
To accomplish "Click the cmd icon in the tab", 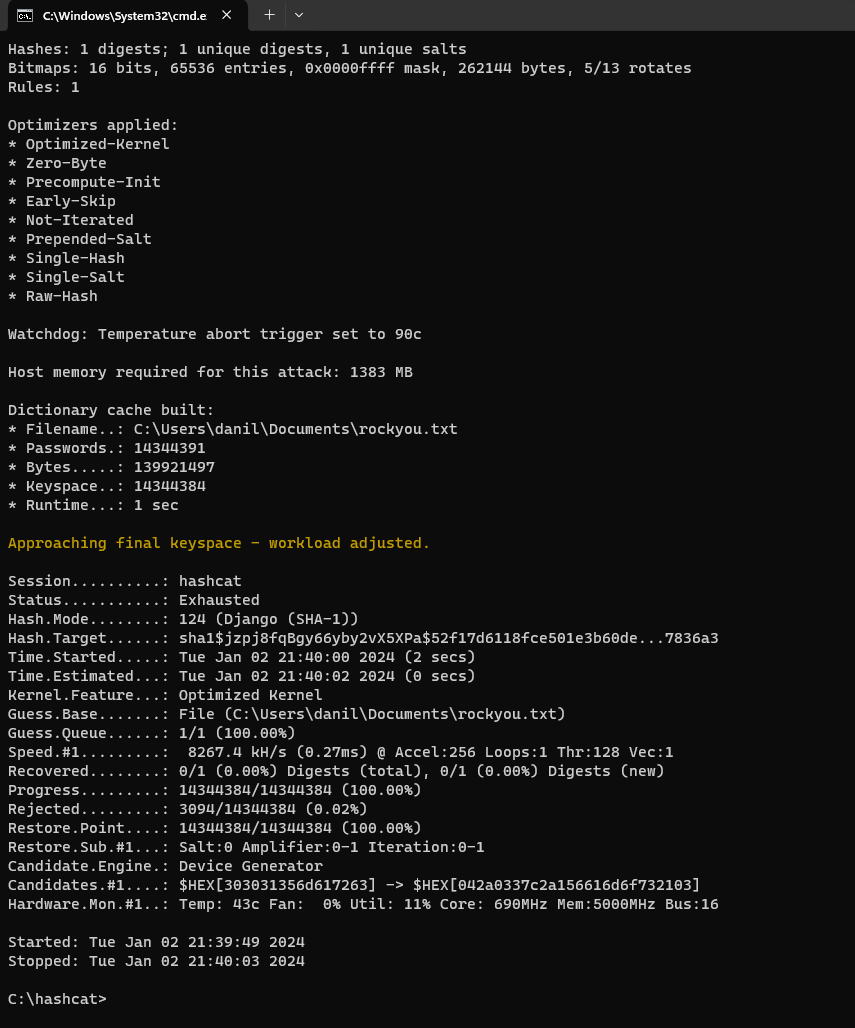I will [26, 16].
